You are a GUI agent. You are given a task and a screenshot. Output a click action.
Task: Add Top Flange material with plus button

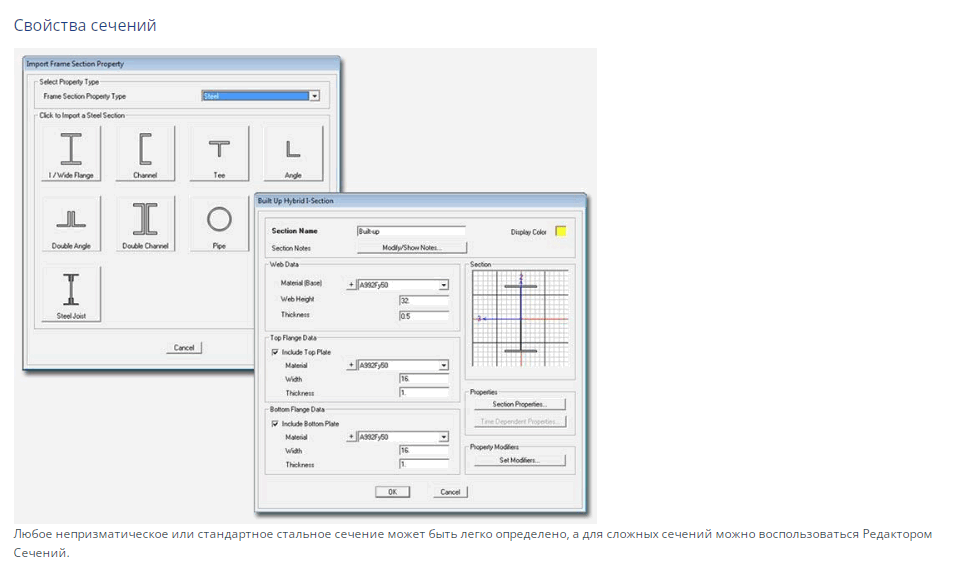(351, 365)
